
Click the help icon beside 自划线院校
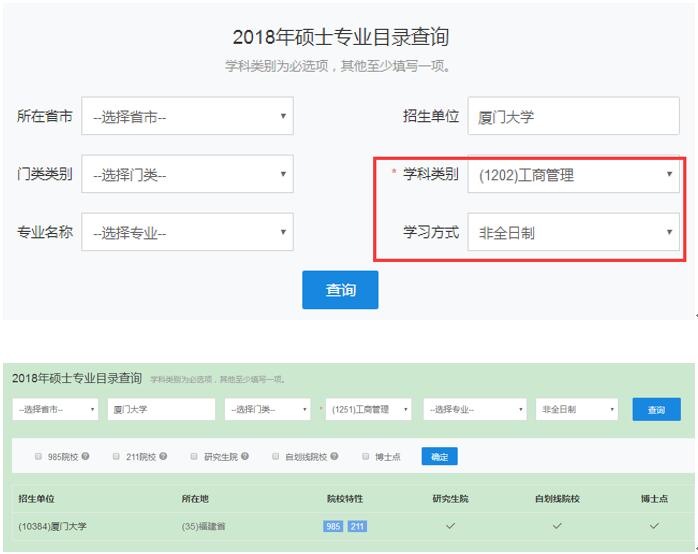(x=336, y=456)
